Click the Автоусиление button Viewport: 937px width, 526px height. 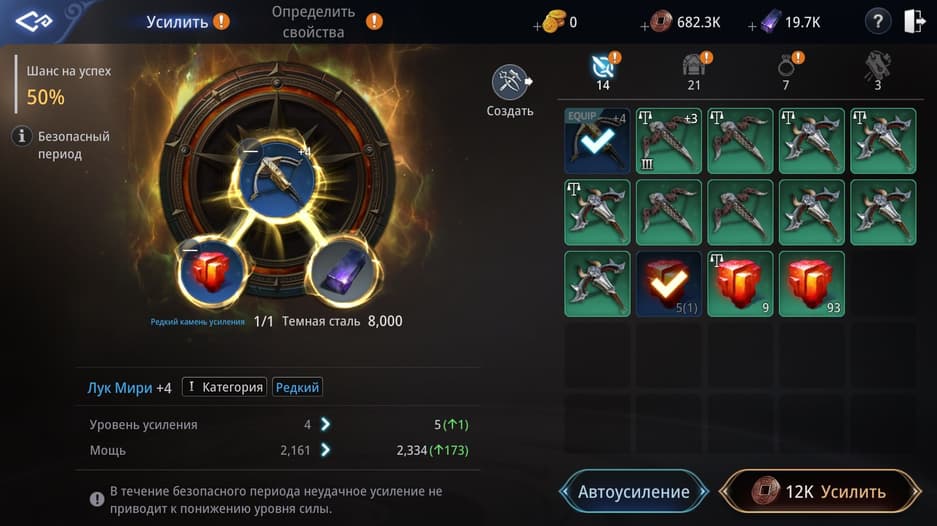[x=634, y=491]
